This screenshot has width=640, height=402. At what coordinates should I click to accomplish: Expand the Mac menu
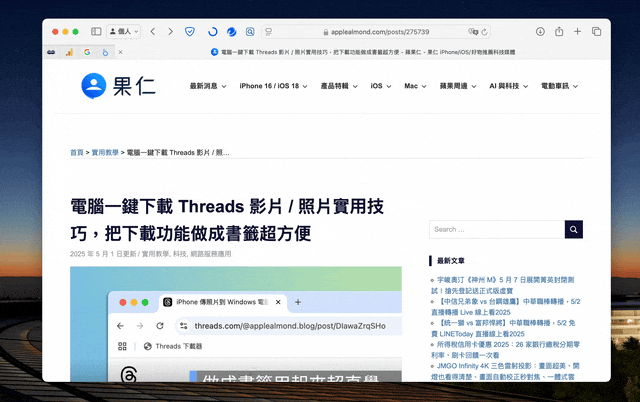[415, 86]
